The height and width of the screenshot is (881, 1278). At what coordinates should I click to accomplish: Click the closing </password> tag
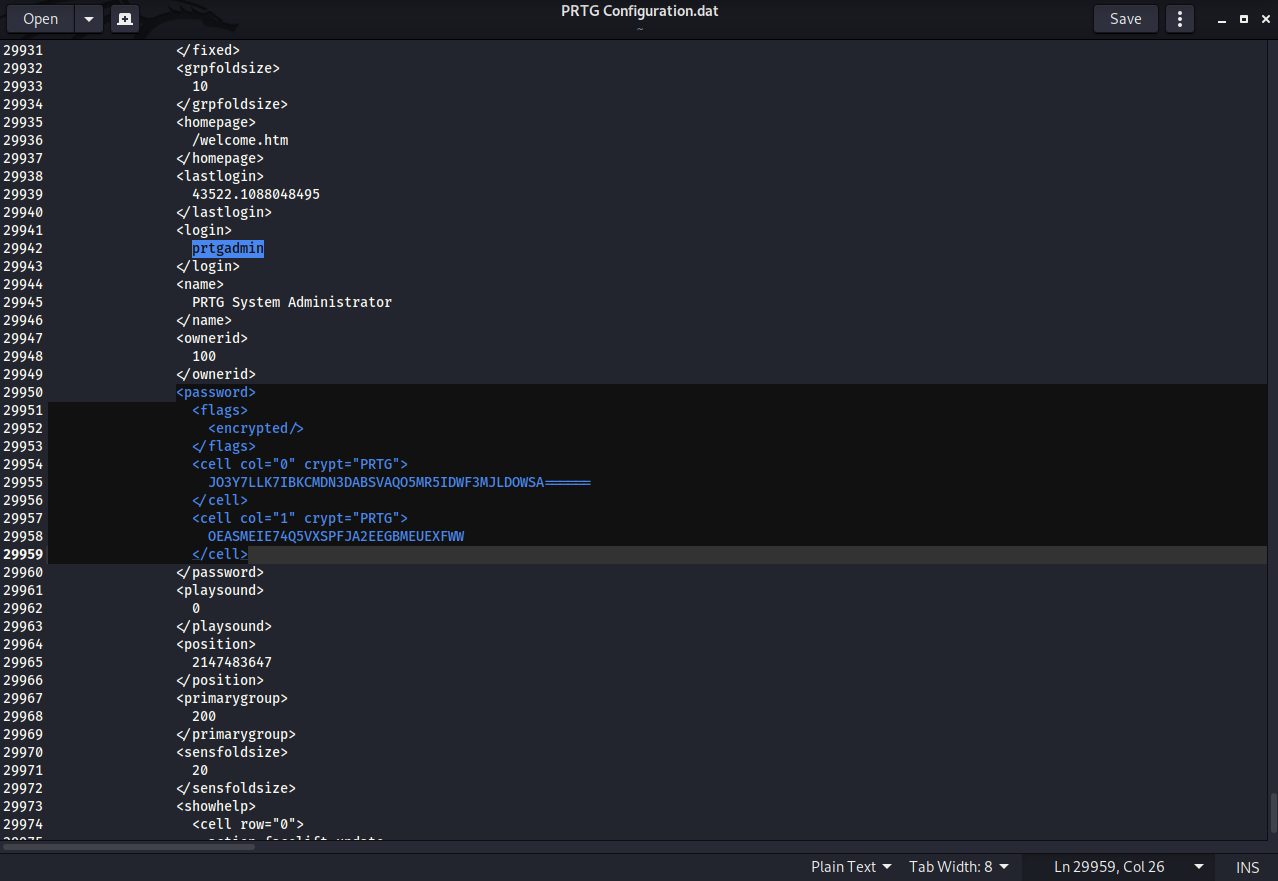[220, 572]
